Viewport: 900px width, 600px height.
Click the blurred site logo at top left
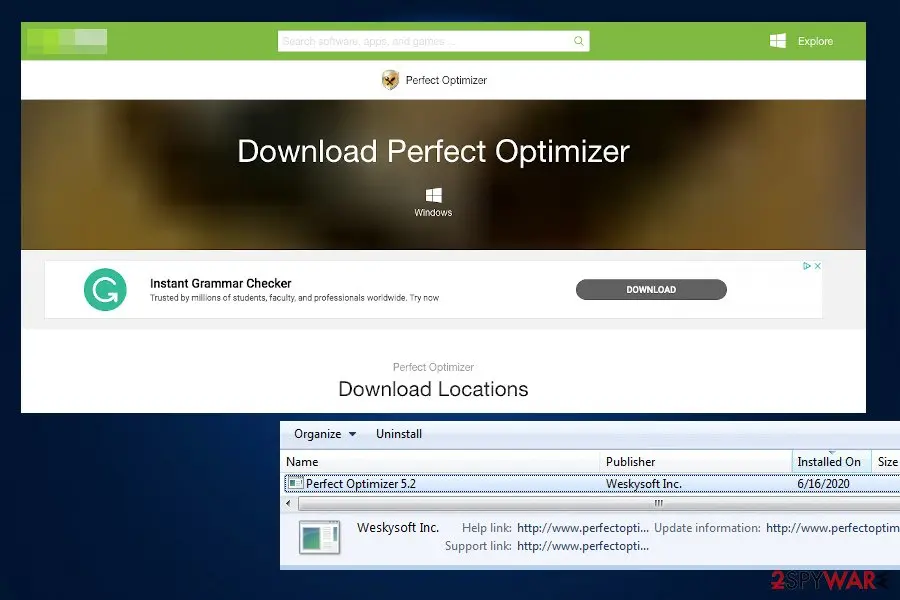[67, 41]
